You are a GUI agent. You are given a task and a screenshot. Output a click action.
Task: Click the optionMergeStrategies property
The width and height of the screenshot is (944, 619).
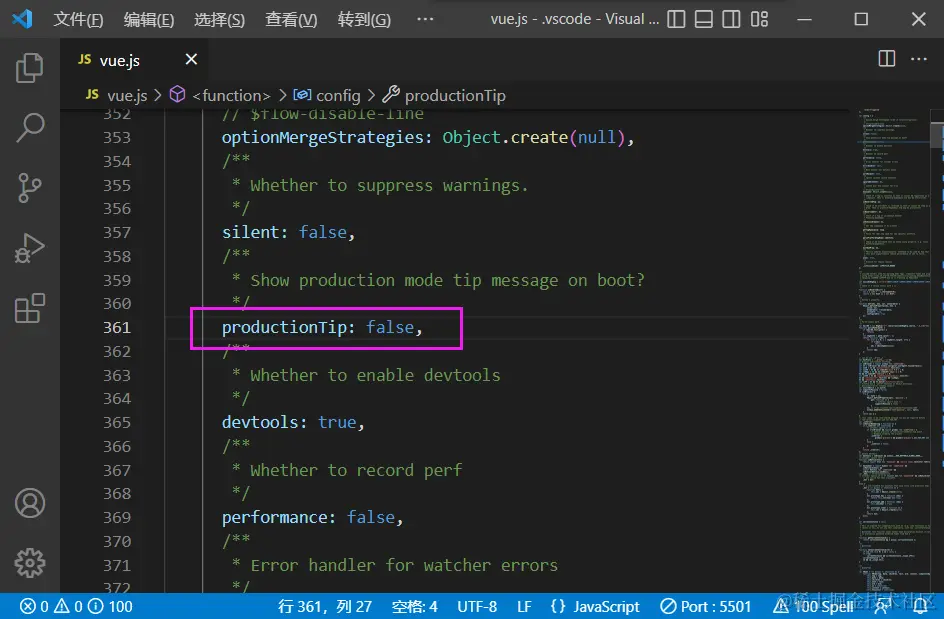323,137
